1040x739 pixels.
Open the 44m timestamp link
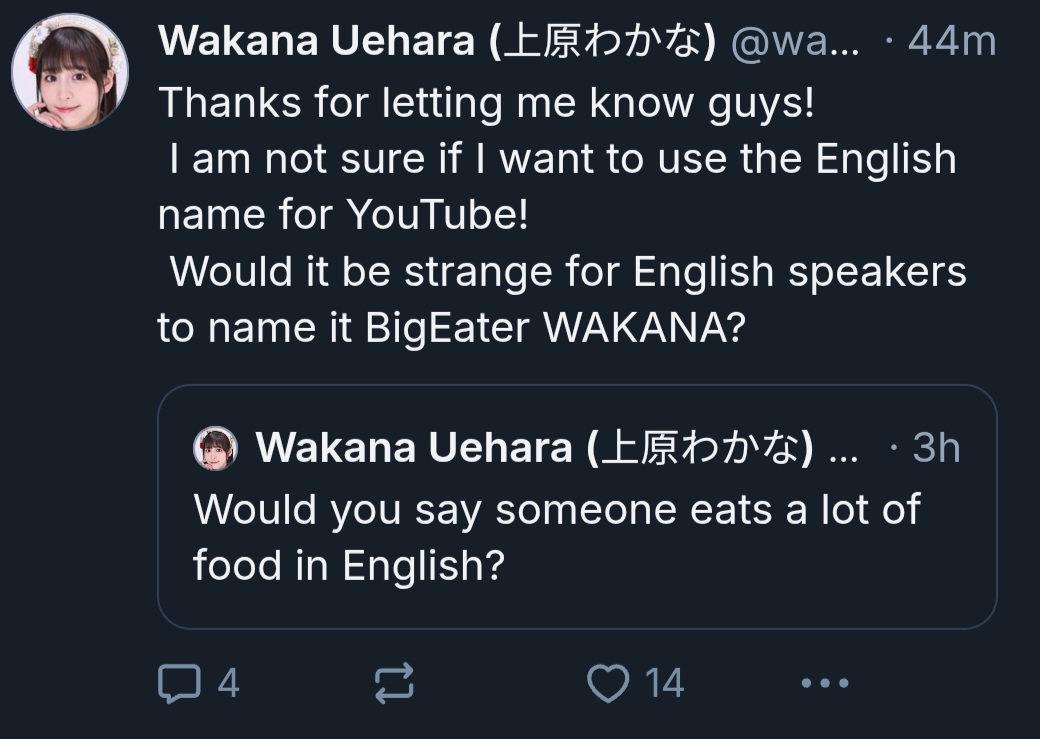click(951, 42)
